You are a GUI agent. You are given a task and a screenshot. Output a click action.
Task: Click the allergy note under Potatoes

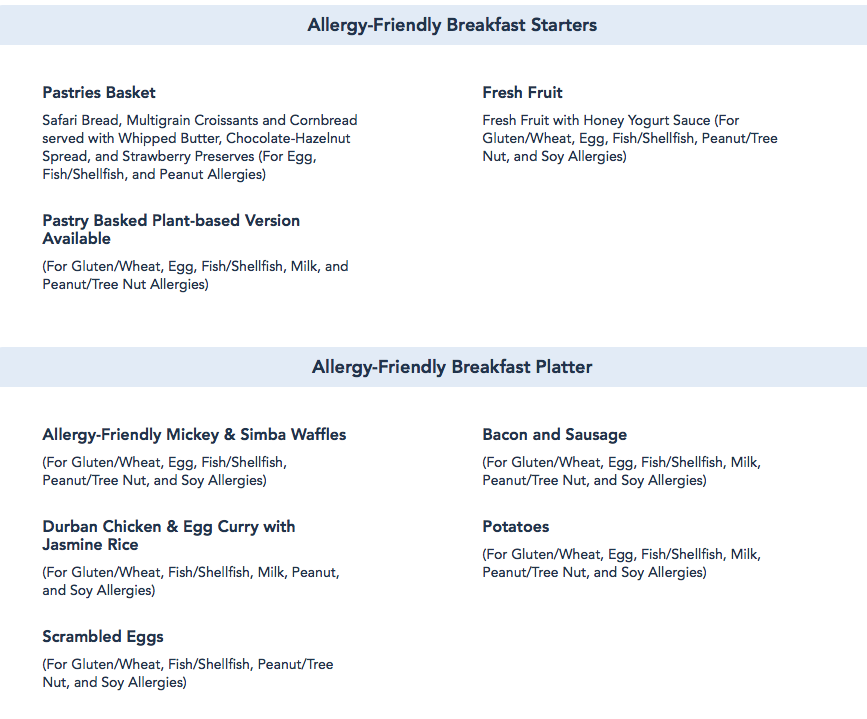(x=621, y=563)
